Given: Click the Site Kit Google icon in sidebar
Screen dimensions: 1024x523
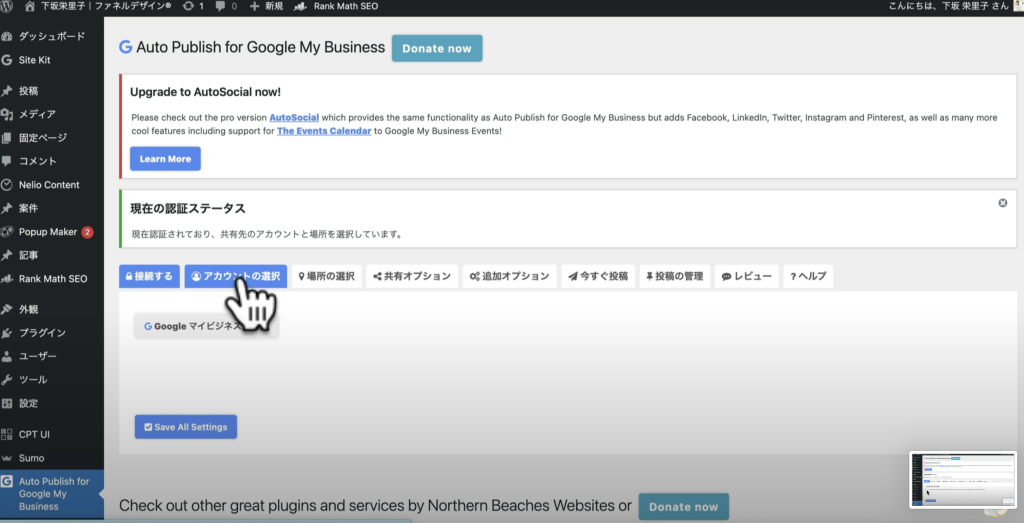Looking at the screenshot, I should pos(8,60).
